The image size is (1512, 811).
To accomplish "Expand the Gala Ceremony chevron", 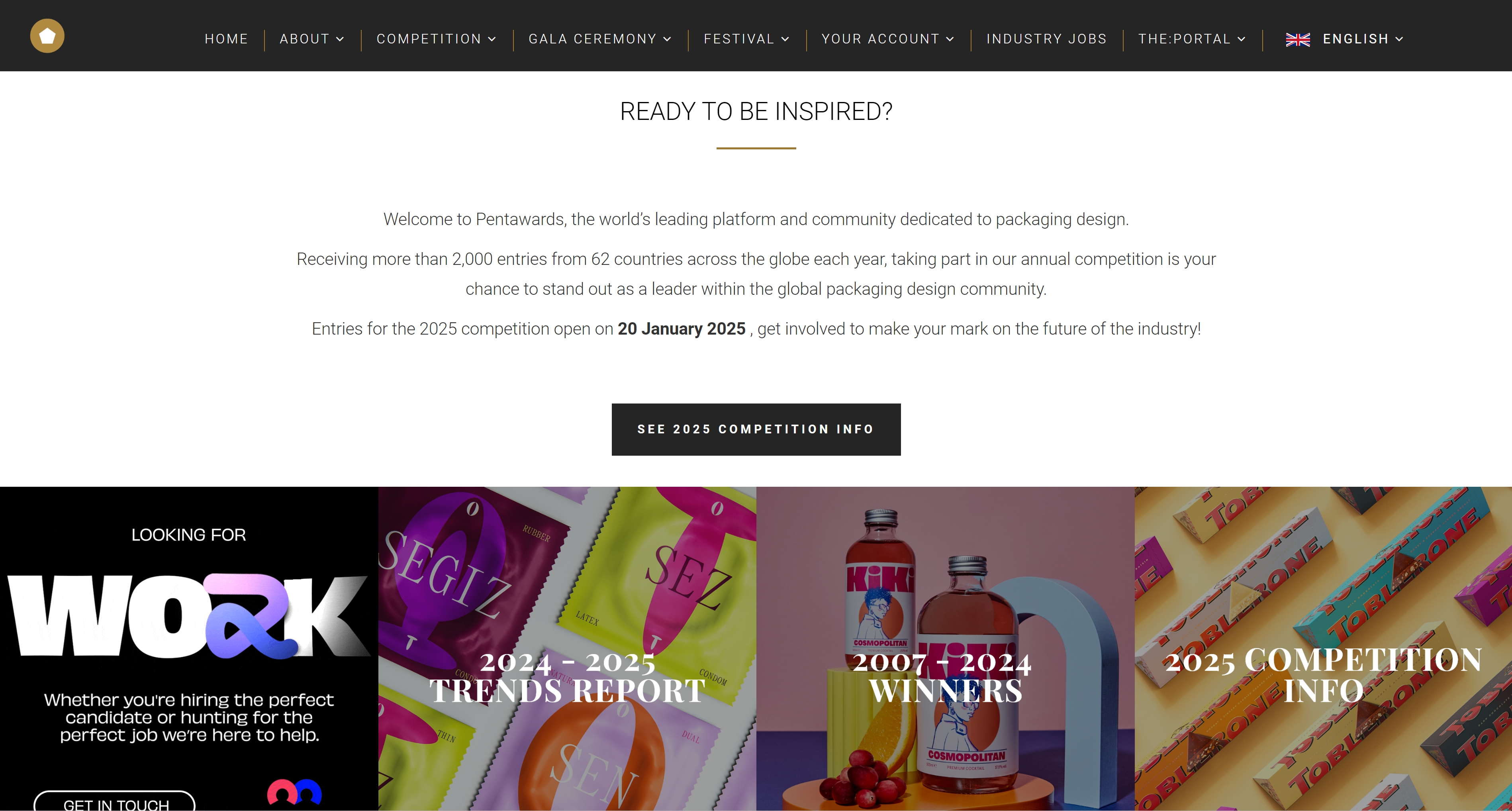I will 667,39.
